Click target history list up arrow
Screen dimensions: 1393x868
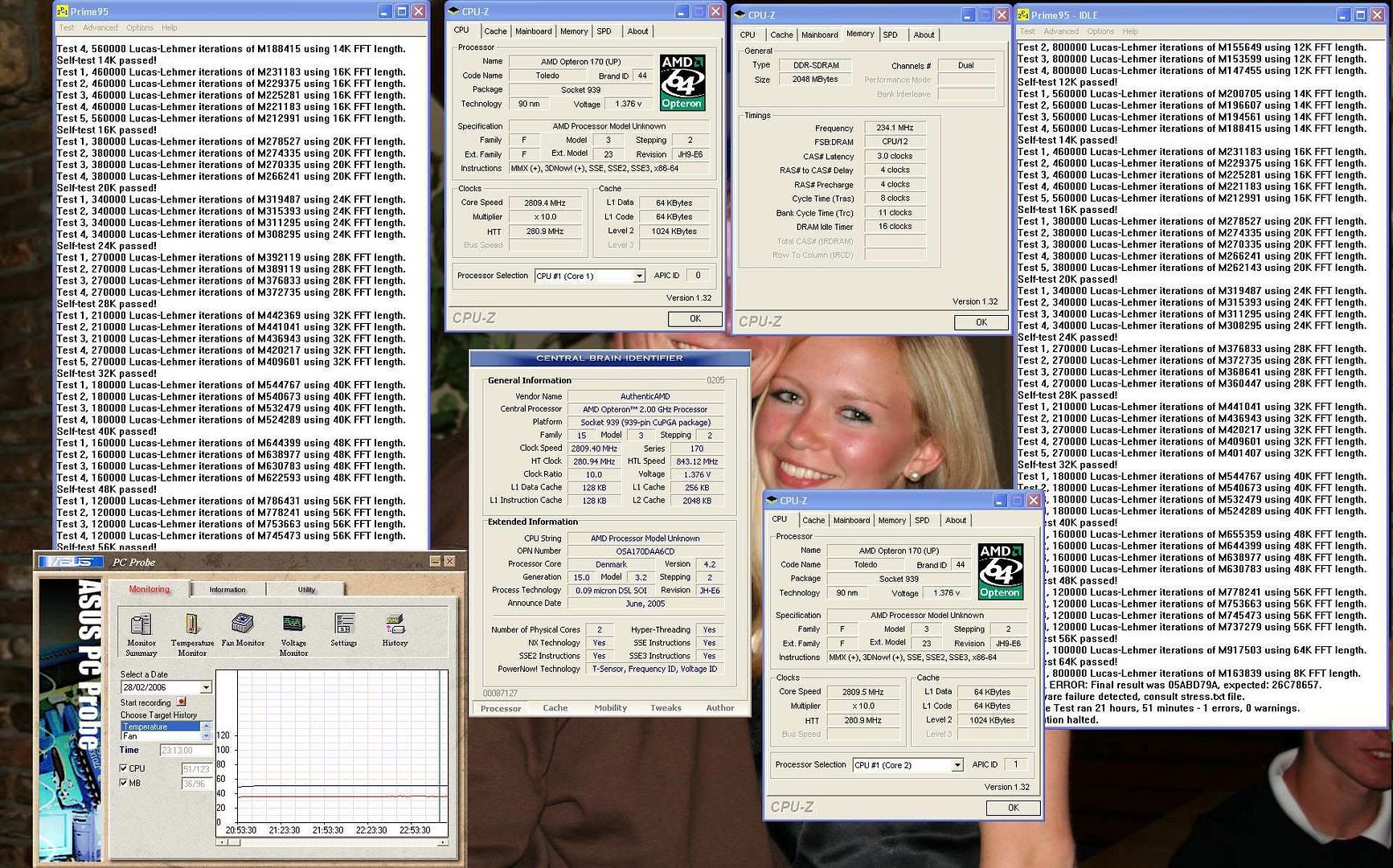point(206,726)
